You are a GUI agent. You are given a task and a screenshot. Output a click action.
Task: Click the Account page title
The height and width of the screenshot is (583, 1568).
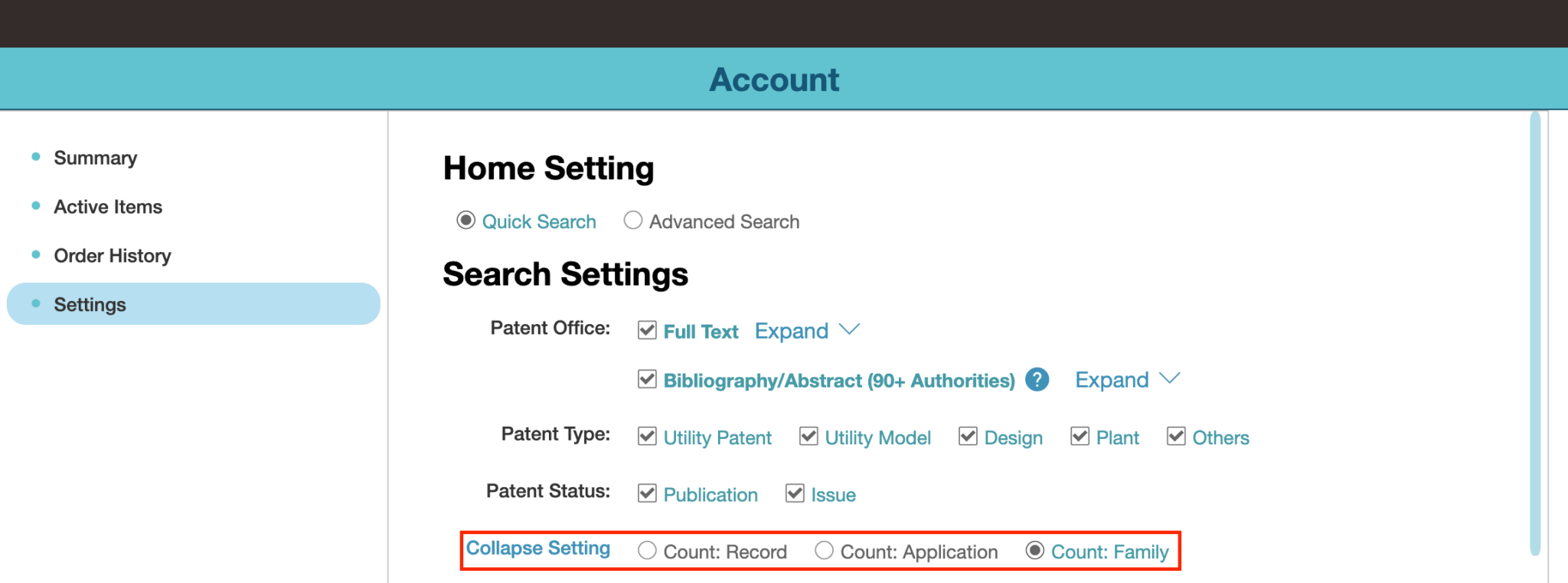tap(774, 80)
